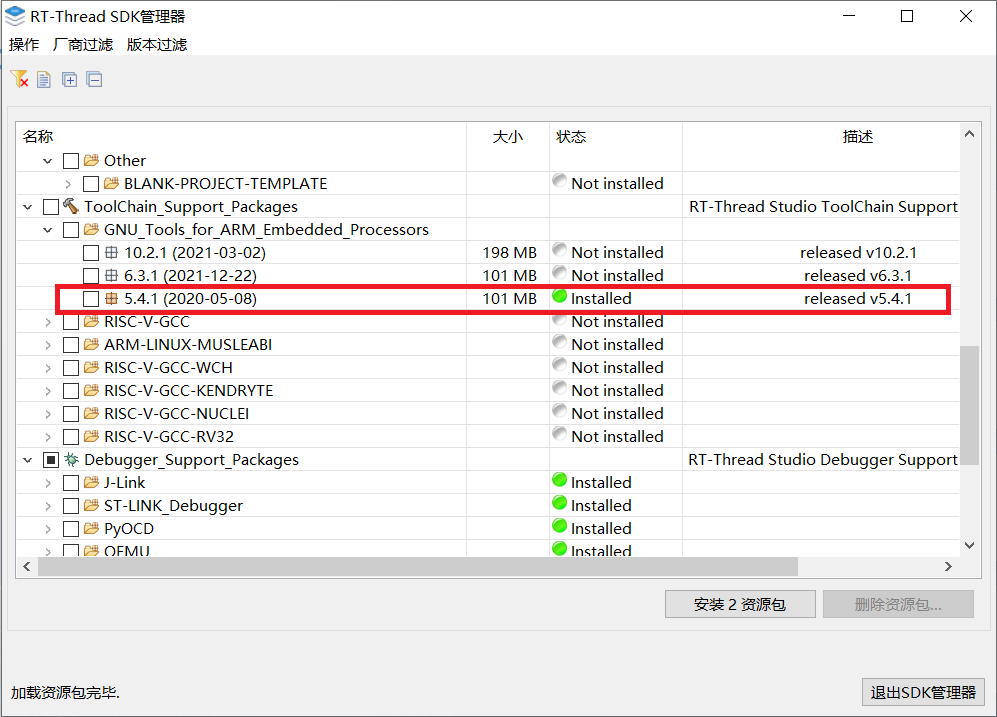Screen dimensions: 997x717
Task: Expand the ARM-LINUX-MUSLEABI node
Action: click(48, 345)
